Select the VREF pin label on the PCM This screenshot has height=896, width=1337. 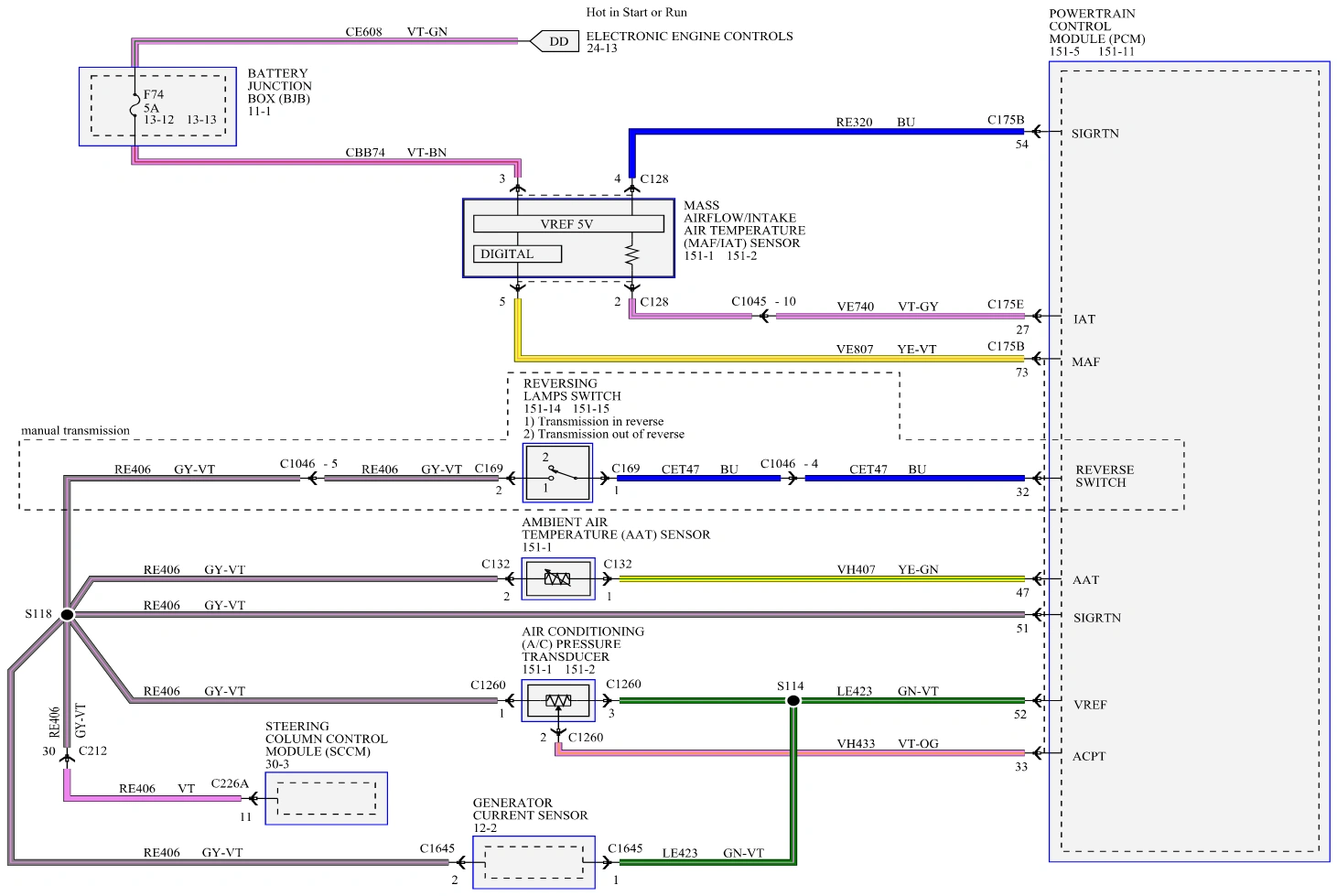click(1090, 705)
